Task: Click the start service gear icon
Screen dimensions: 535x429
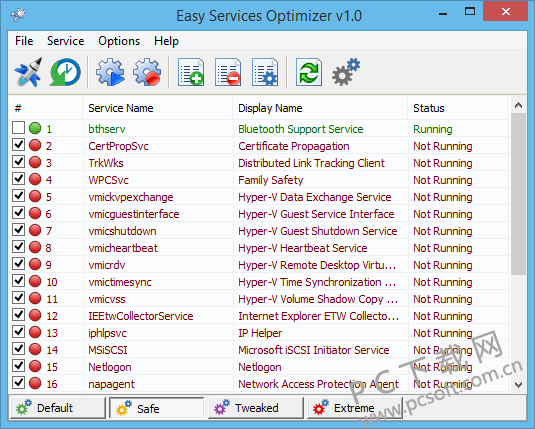Action: tap(110, 72)
